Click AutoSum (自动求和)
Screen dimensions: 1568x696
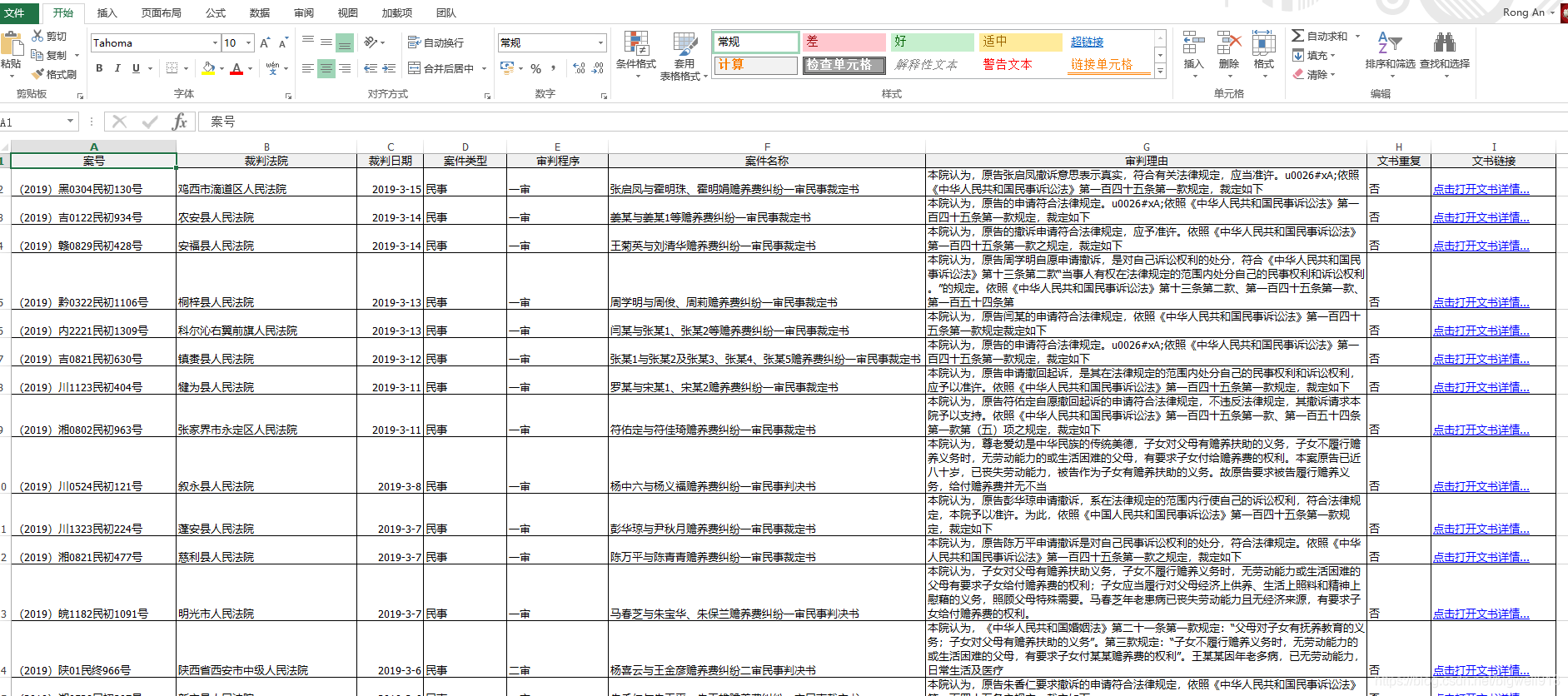(x=1320, y=36)
